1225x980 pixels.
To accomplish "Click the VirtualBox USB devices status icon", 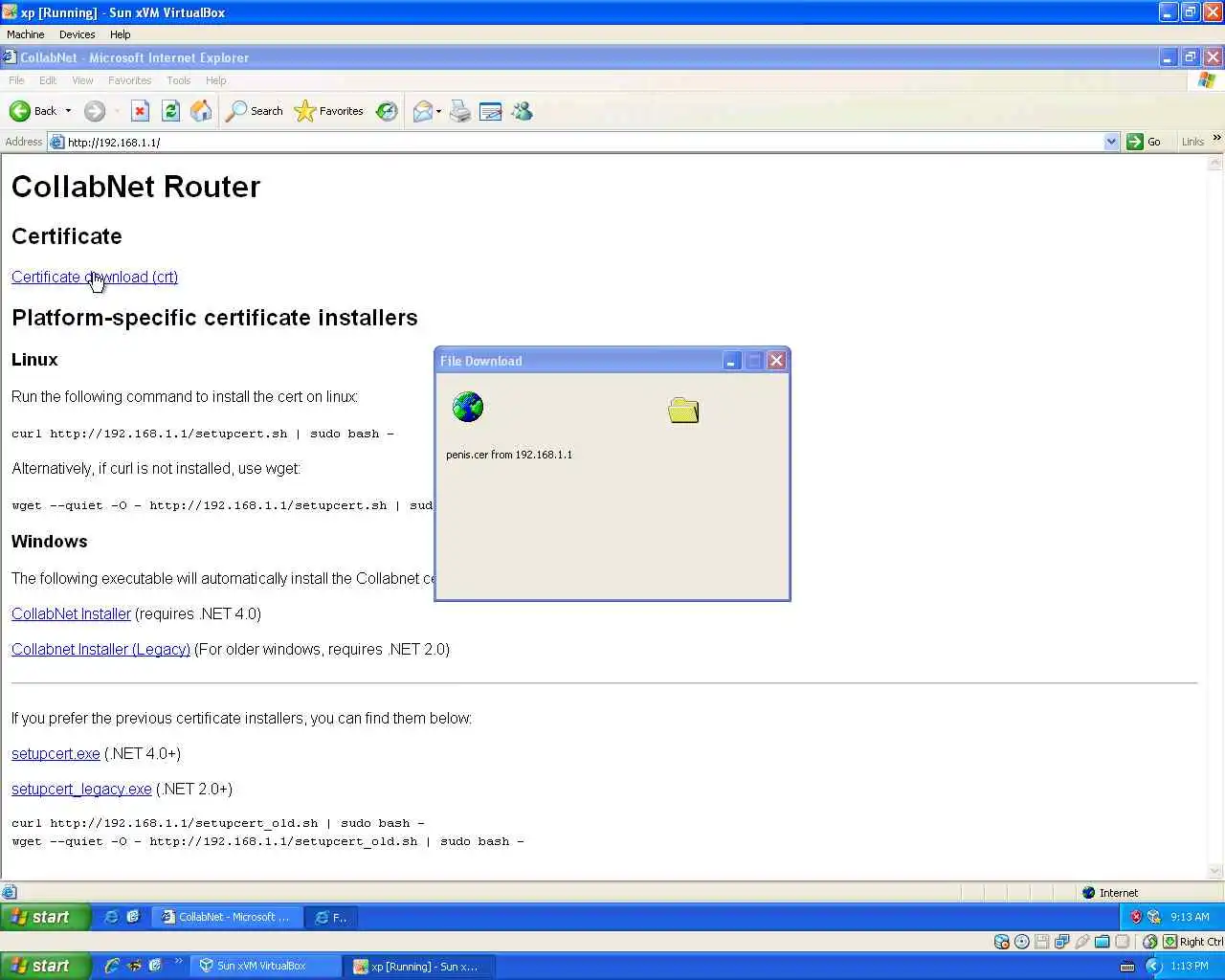I will [1082, 942].
